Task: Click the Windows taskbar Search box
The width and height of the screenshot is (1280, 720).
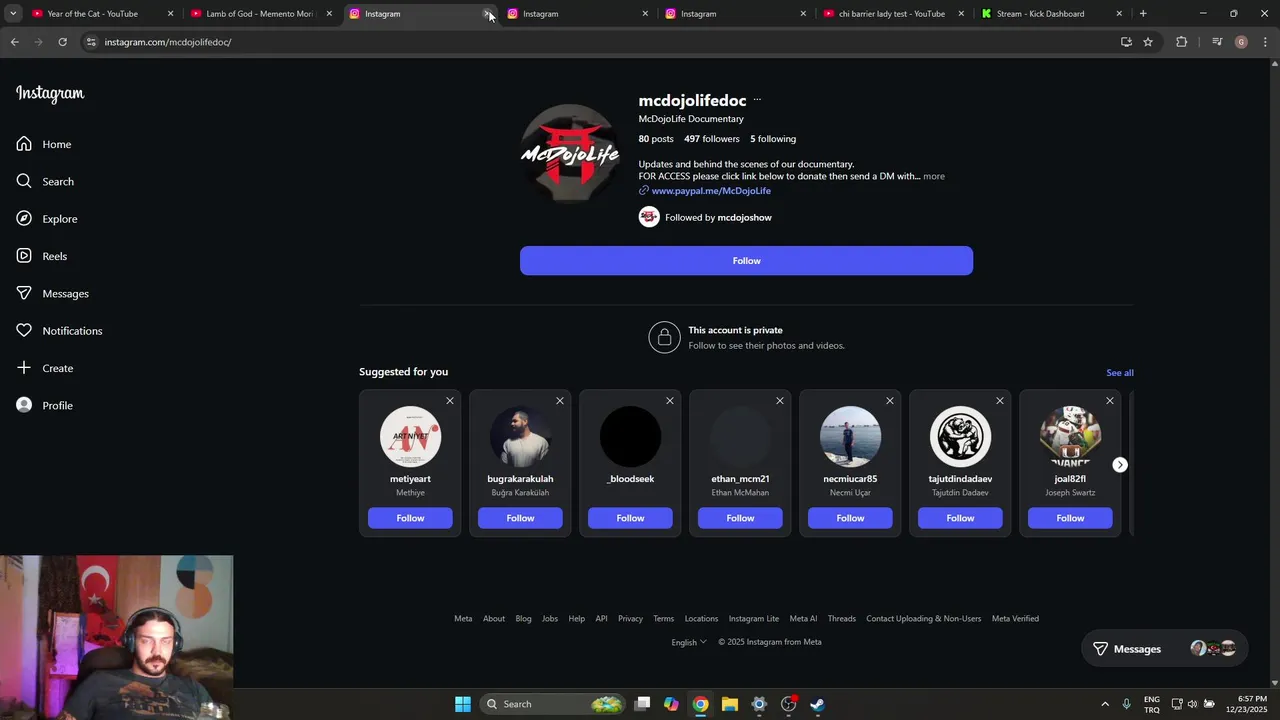Action: tap(552, 704)
